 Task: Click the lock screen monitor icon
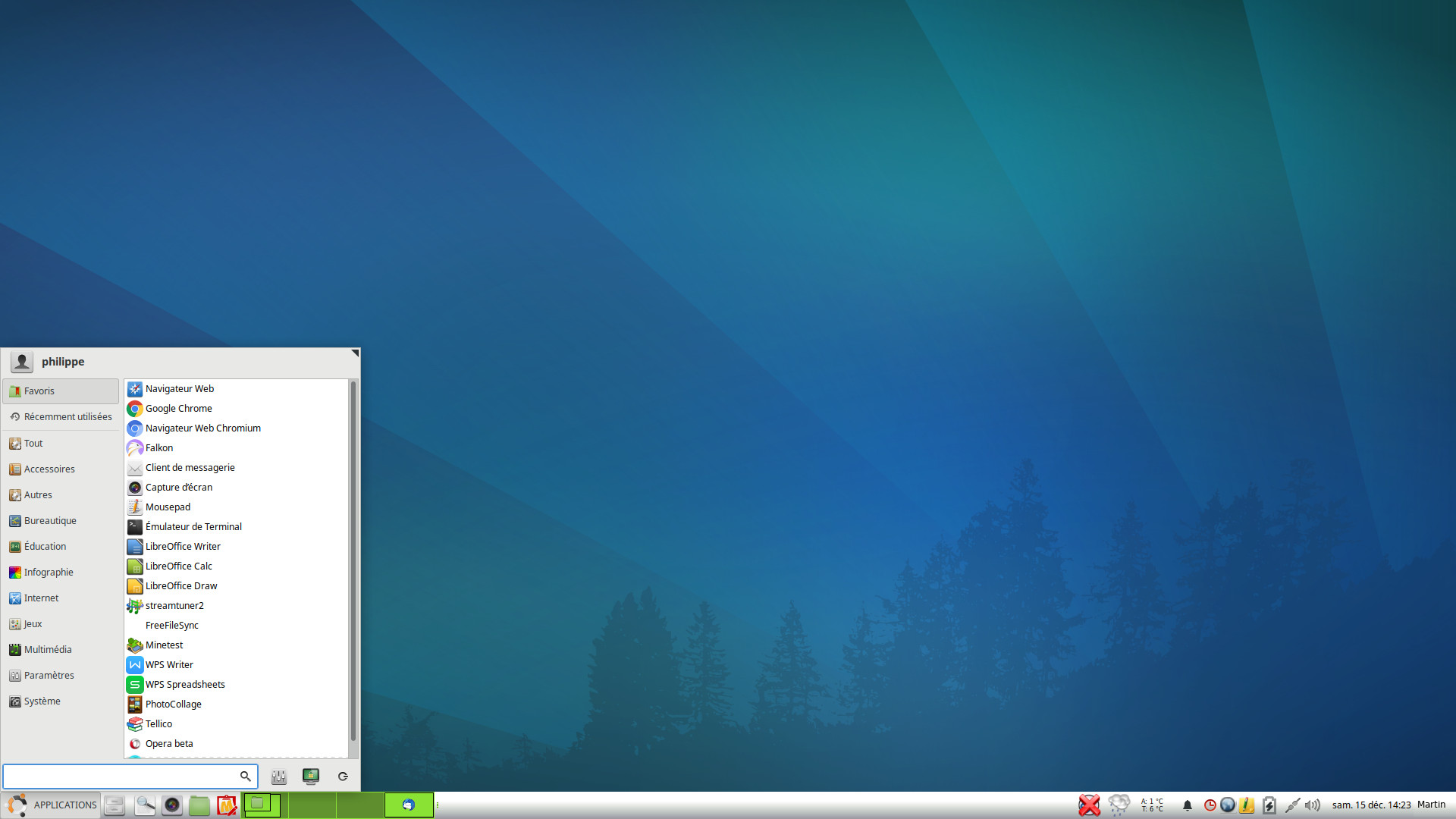point(311,776)
